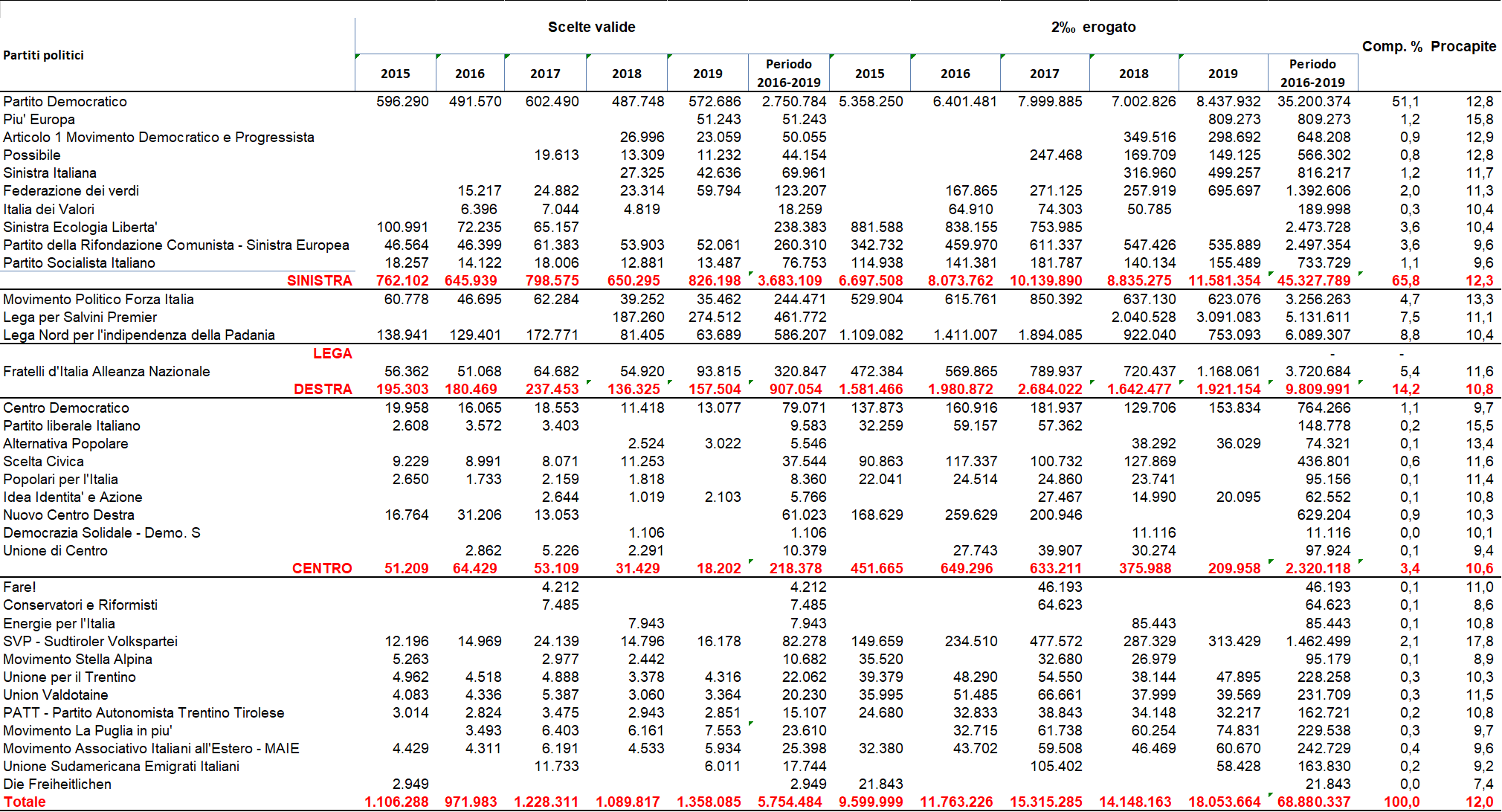This screenshot has height=812, width=1502.
Task: Click the 'Die Freiheitlichen' row label
Action: pos(57,784)
